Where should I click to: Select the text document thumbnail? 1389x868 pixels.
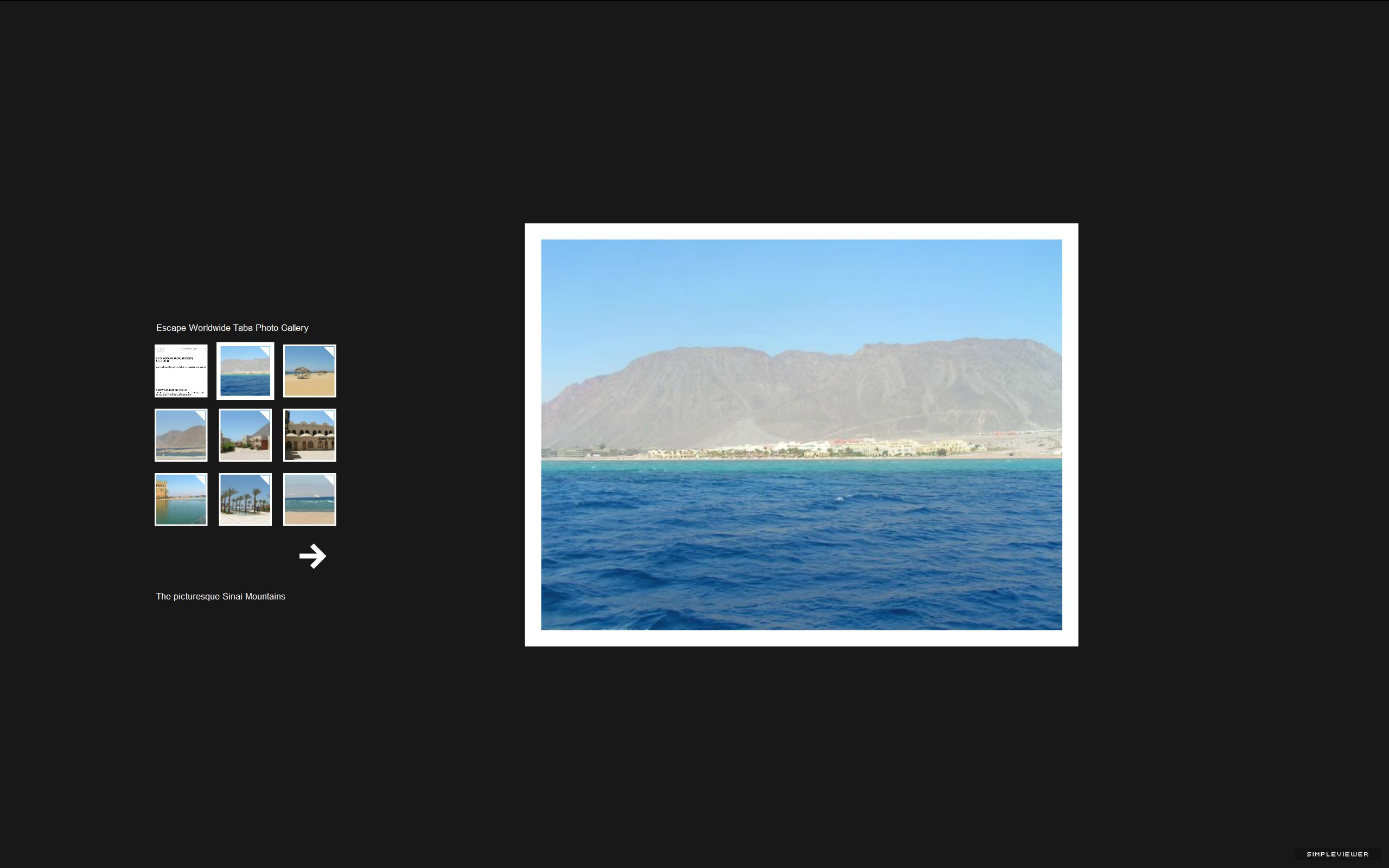(x=181, y=371)
